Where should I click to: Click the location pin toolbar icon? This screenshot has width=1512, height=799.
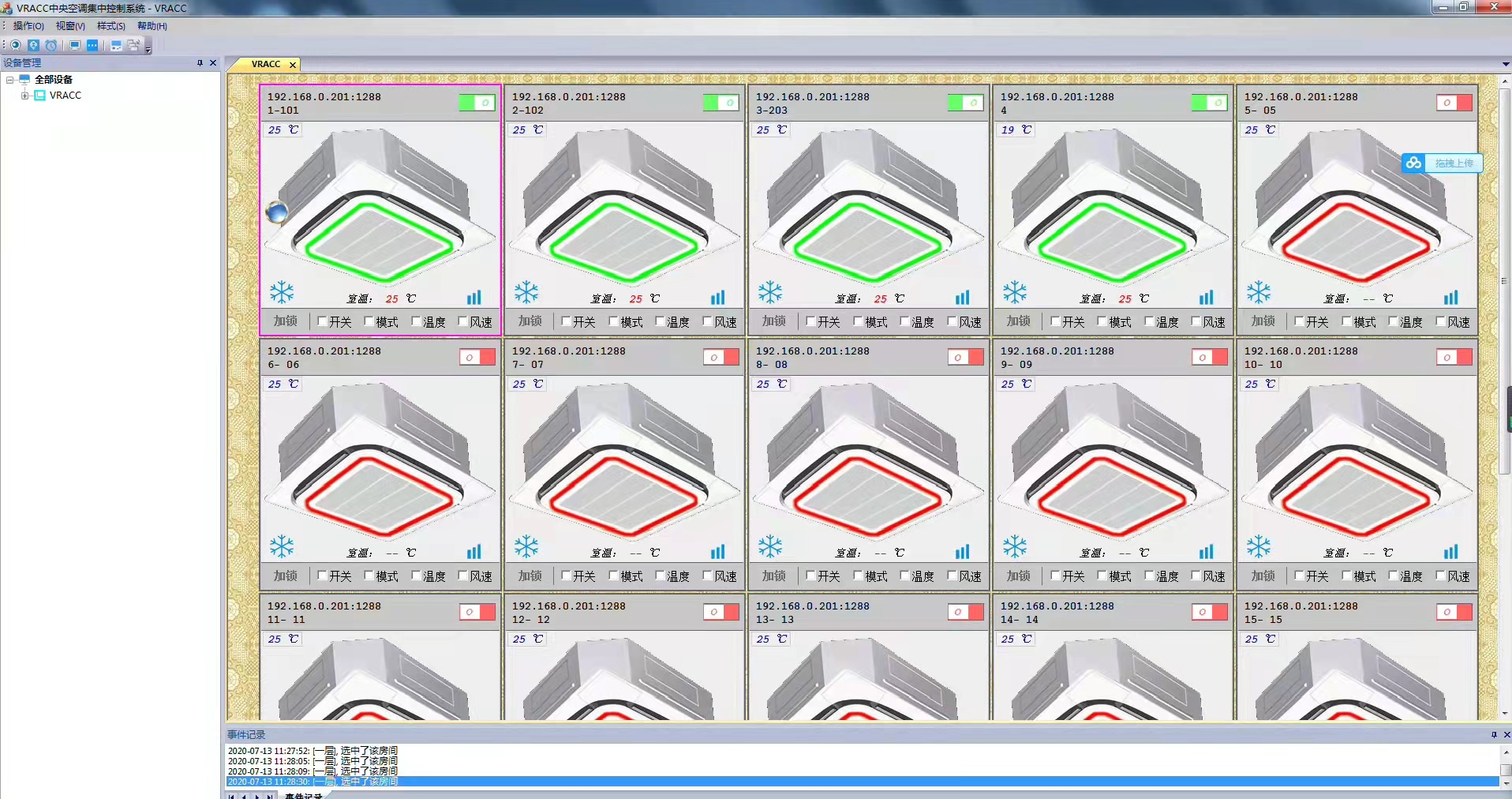click(x=34, y=45)
